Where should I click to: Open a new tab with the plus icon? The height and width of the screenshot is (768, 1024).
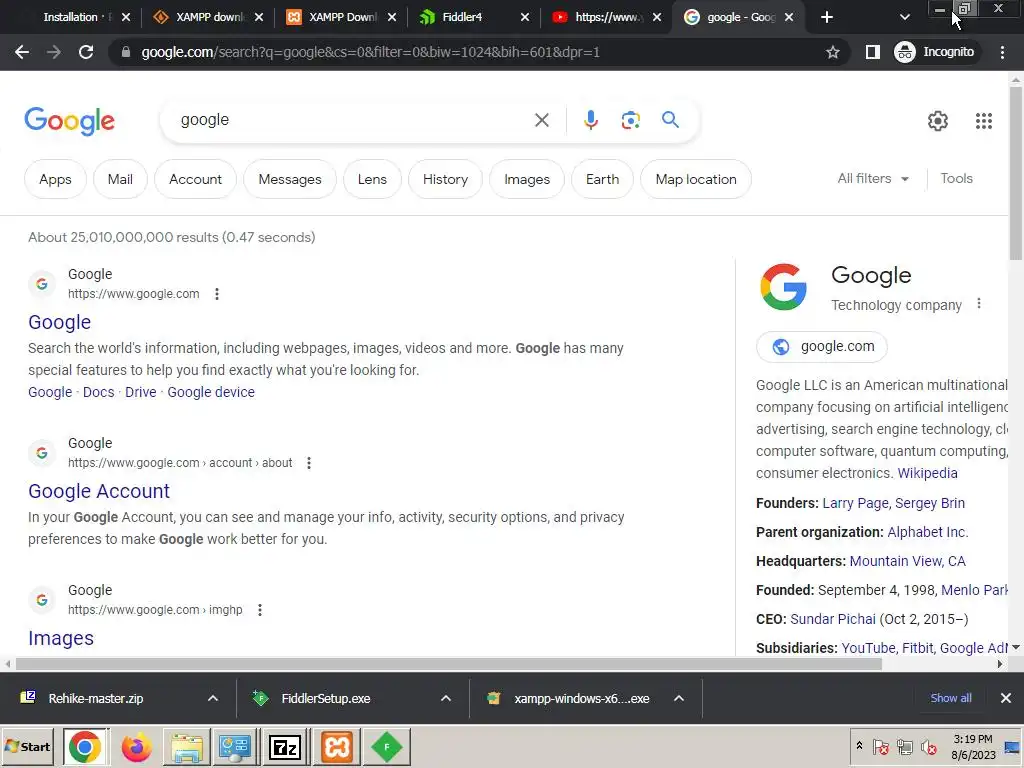pyautogui.click(x=827, y=17)
